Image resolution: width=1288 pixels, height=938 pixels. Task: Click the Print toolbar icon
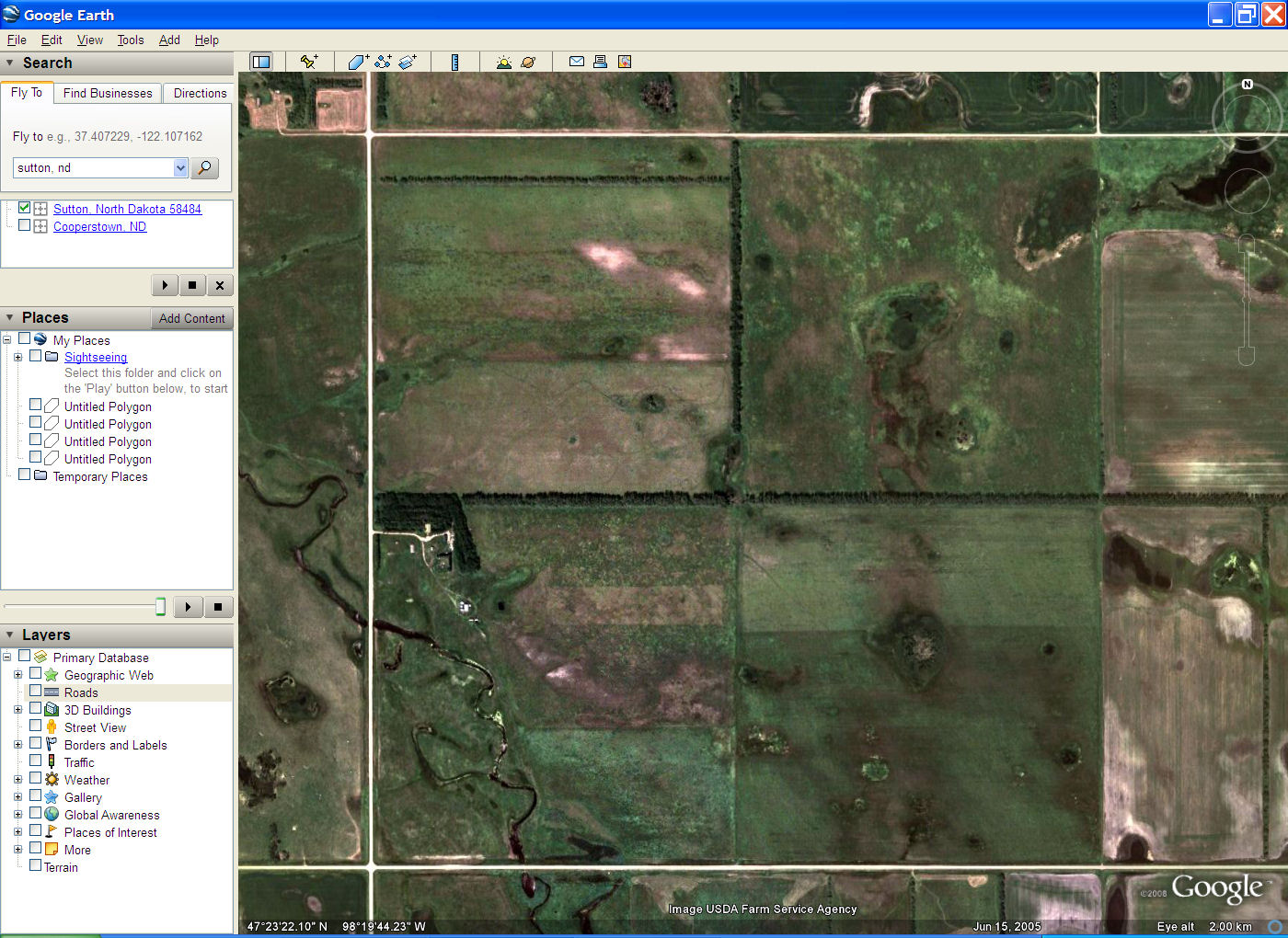600,62
